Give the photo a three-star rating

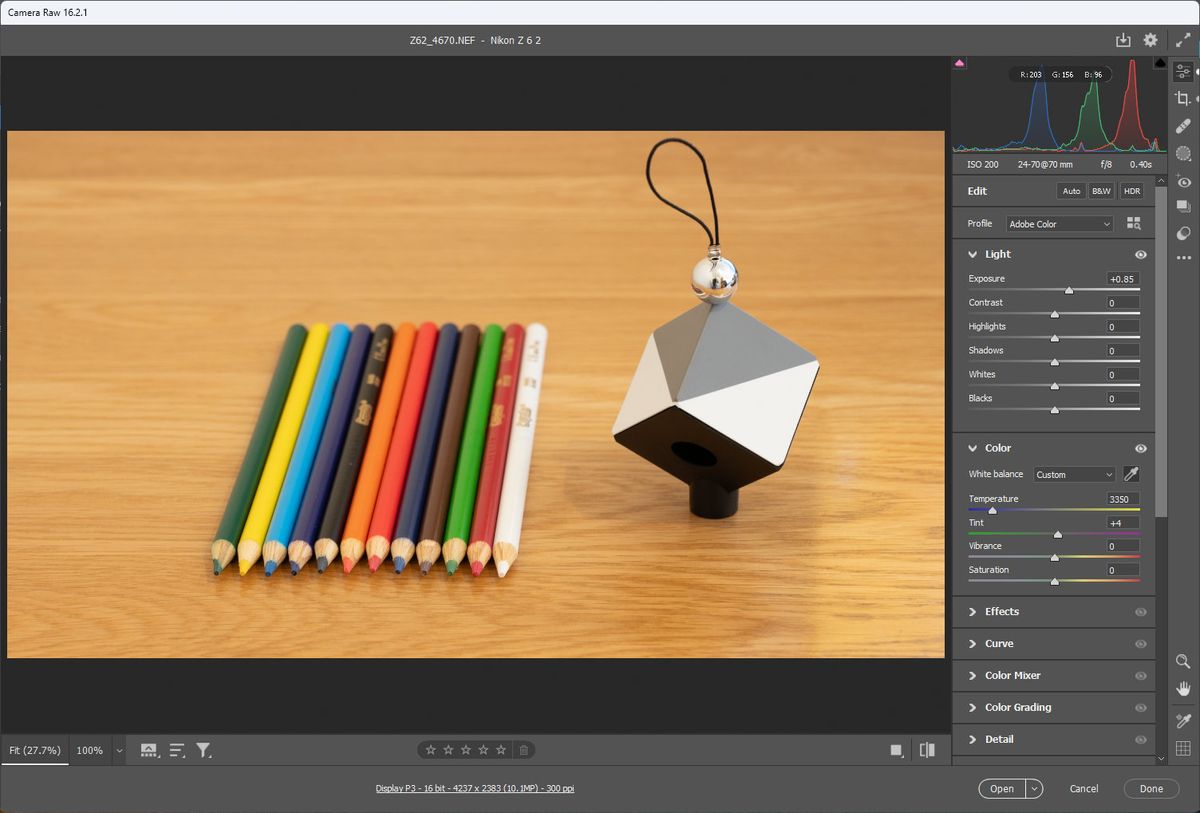[x=465, y=749]
